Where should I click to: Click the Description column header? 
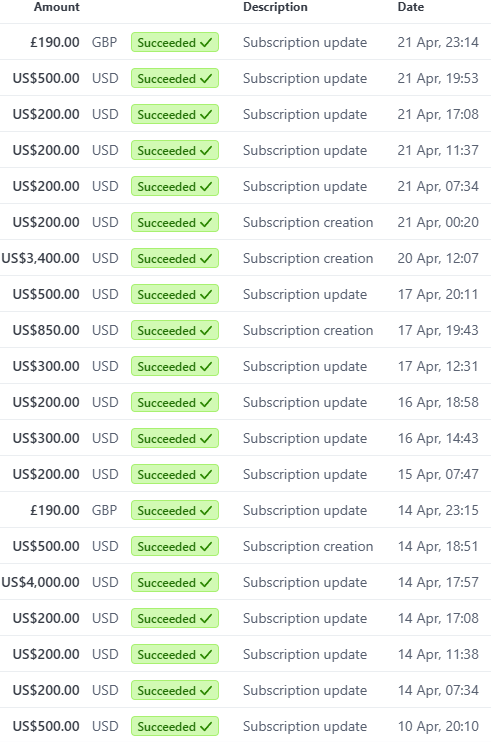[275, 7]
